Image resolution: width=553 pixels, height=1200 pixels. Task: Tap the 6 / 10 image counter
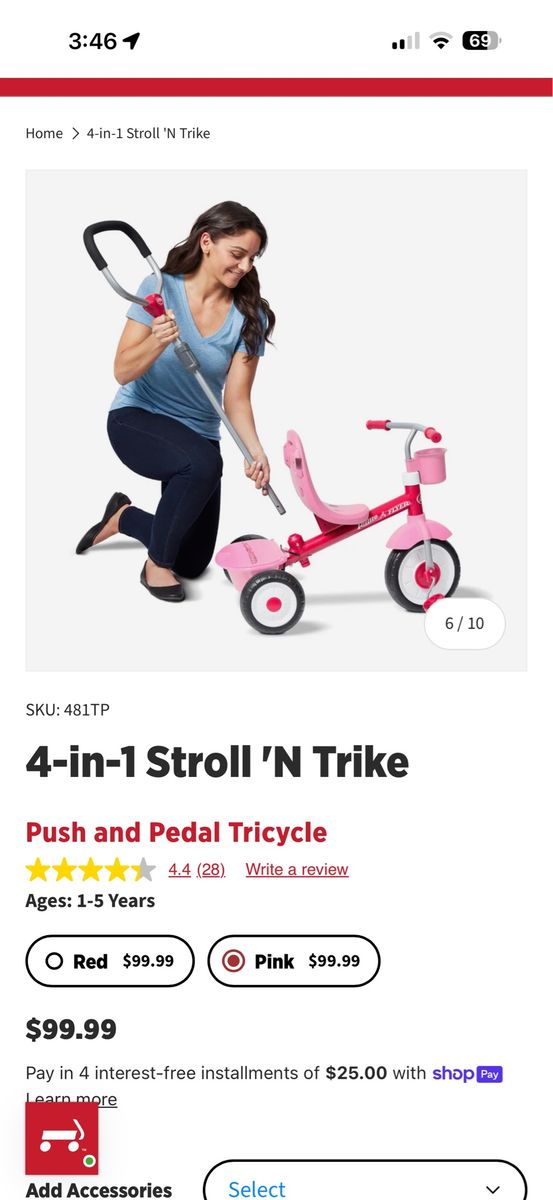coord(464,623)
